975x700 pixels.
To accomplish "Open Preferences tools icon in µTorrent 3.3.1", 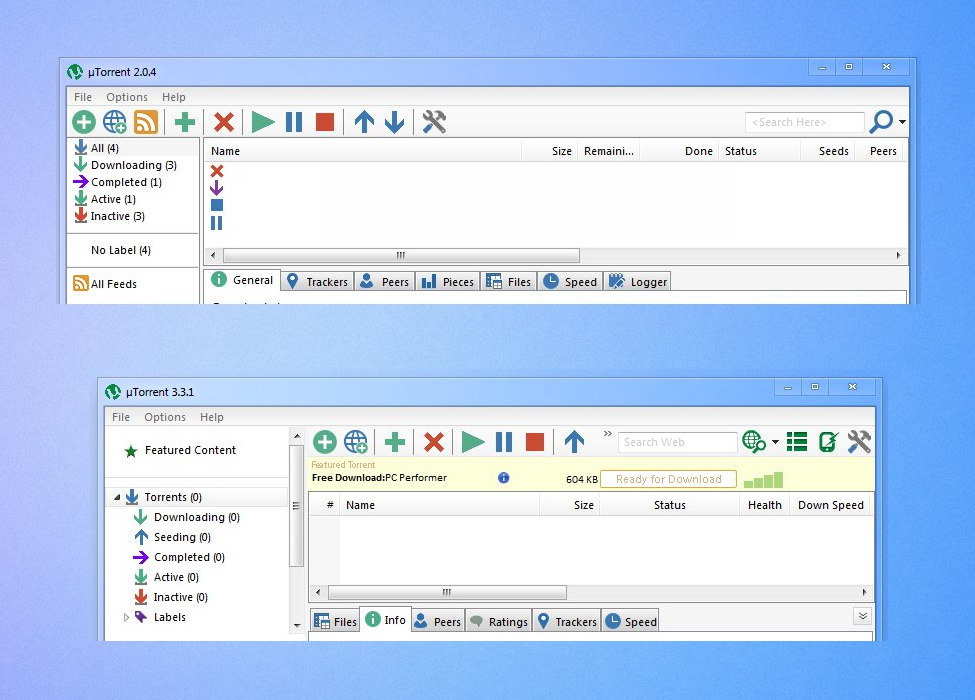I will click(x=859, y=442).
